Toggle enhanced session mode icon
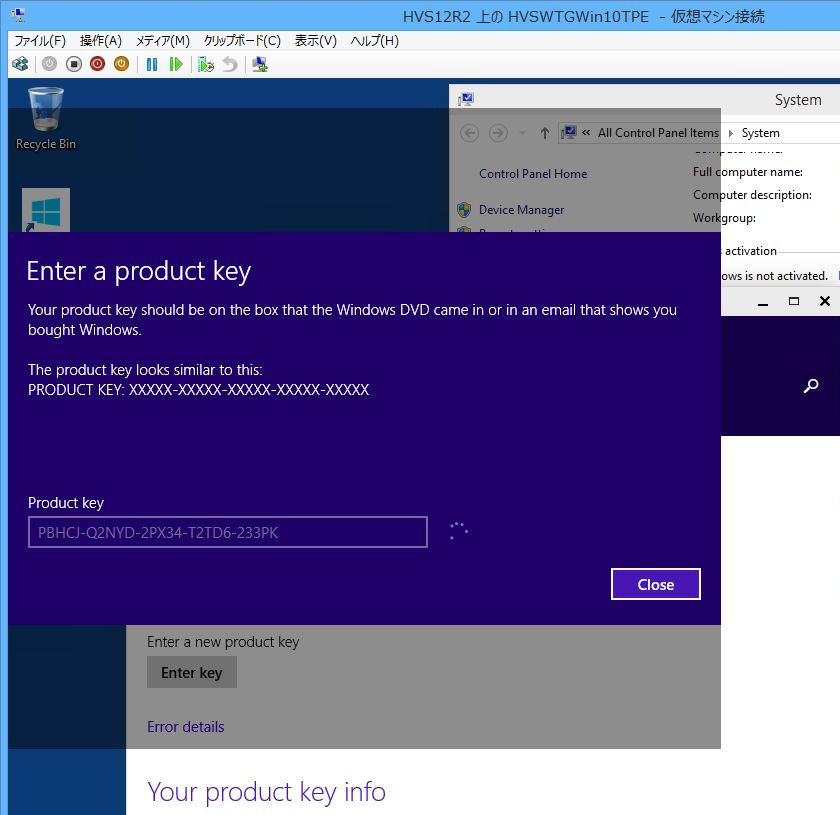 260,64
